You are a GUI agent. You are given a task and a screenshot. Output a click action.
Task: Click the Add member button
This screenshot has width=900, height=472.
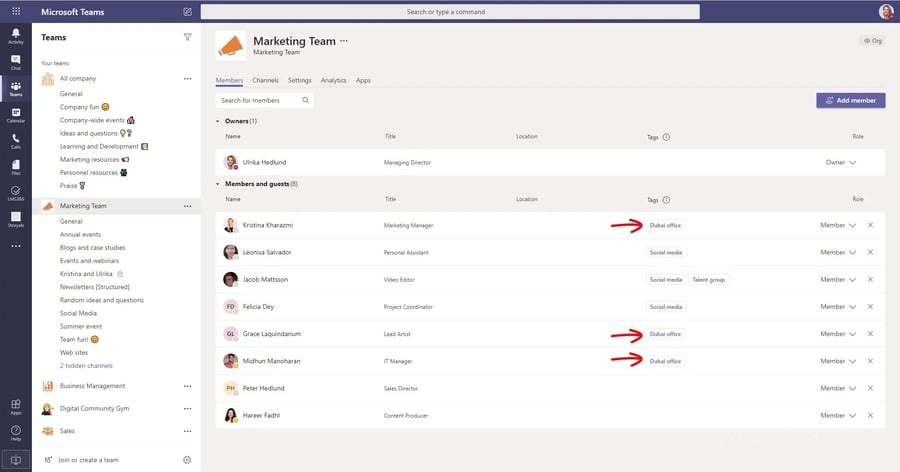click(x=851, y=100)
